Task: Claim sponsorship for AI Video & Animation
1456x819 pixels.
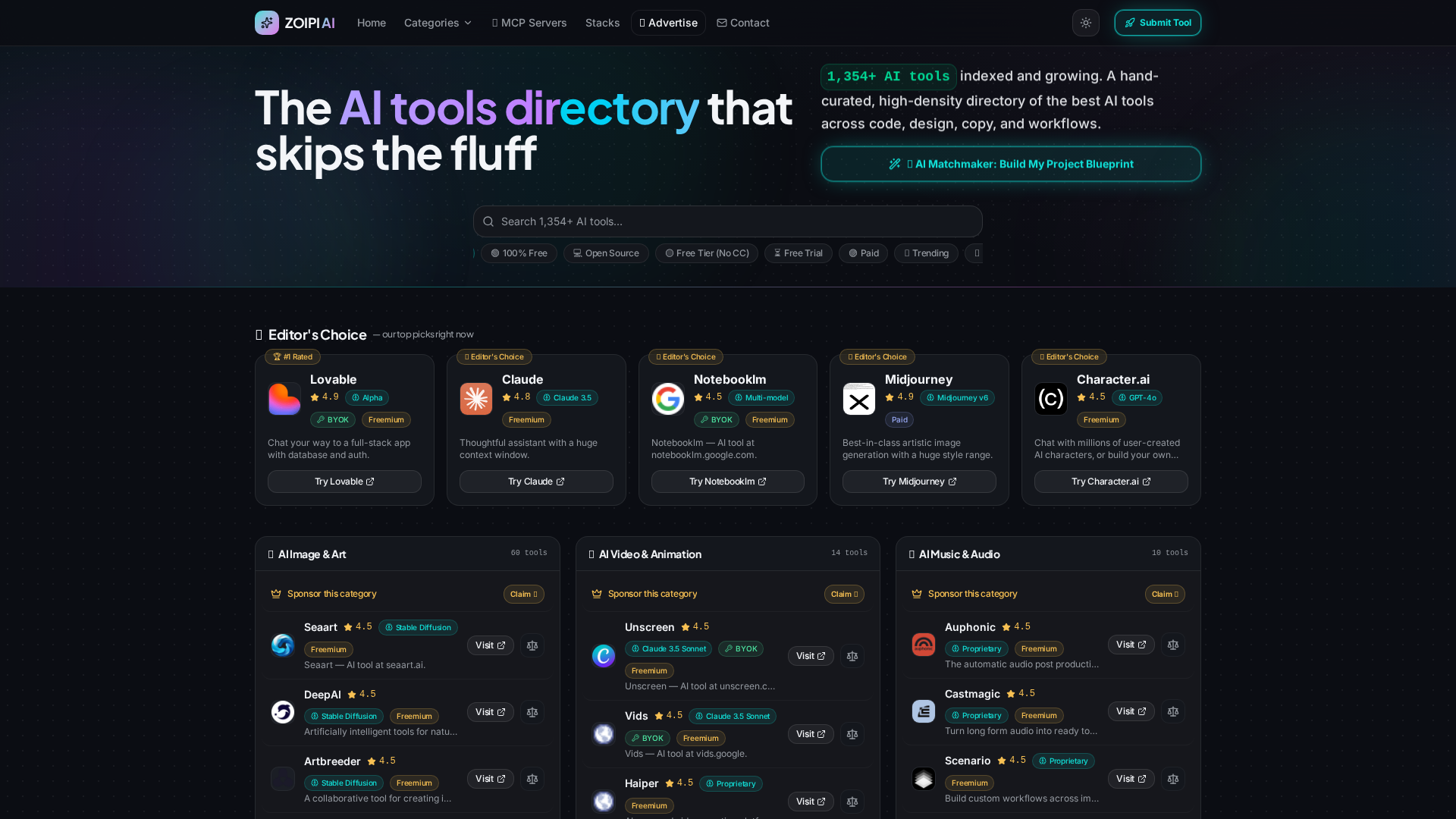Action: [x=844, y=594]
